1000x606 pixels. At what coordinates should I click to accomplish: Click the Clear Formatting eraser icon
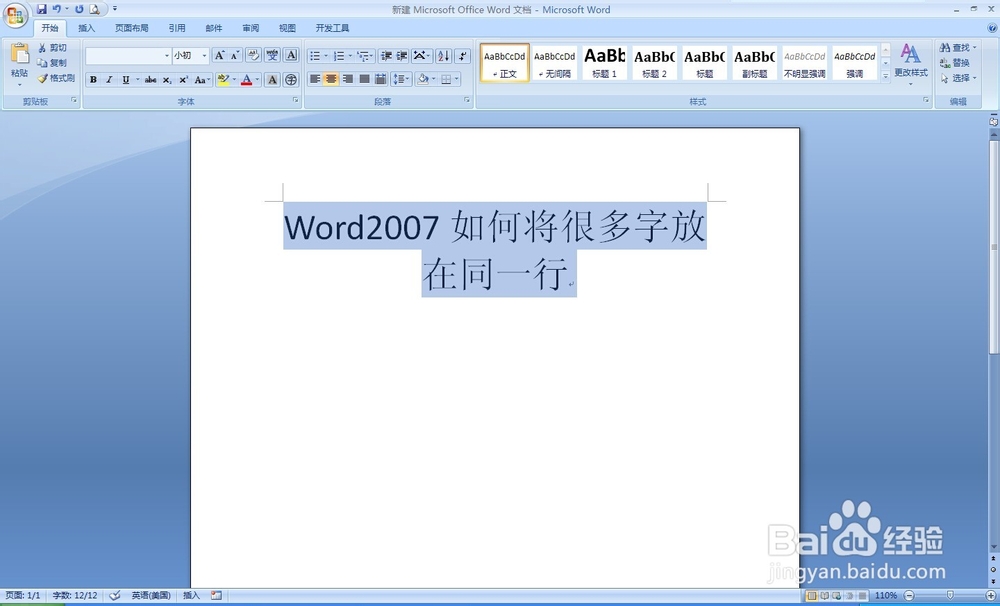pos(253,55)
